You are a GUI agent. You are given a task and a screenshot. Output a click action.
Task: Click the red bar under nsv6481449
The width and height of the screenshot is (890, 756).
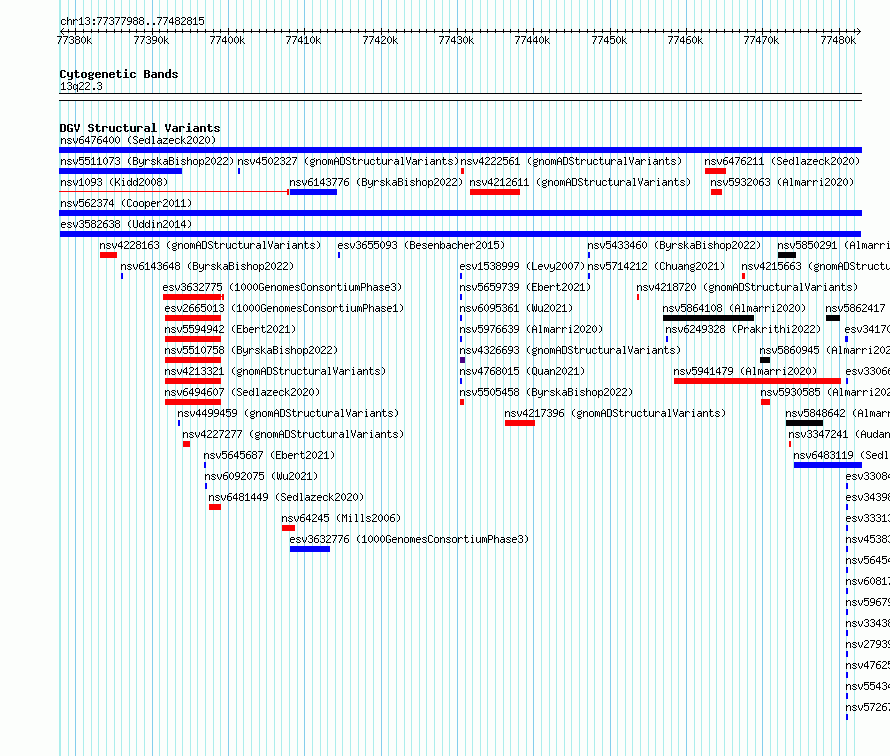click(x=215, y=507)
